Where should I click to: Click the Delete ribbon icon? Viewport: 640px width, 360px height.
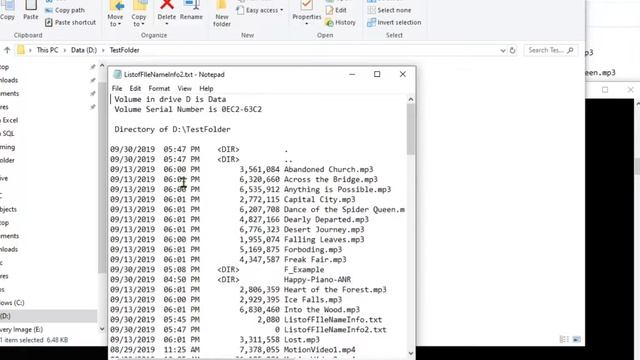point(167,11)
